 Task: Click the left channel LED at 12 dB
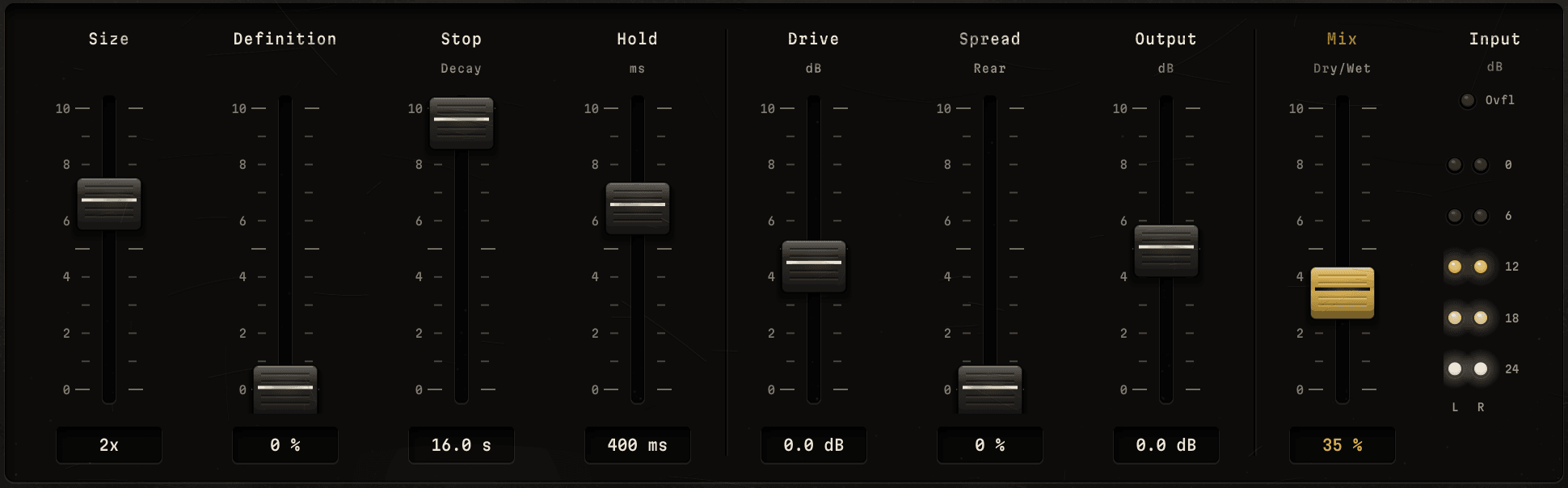tap(1455, 267)
